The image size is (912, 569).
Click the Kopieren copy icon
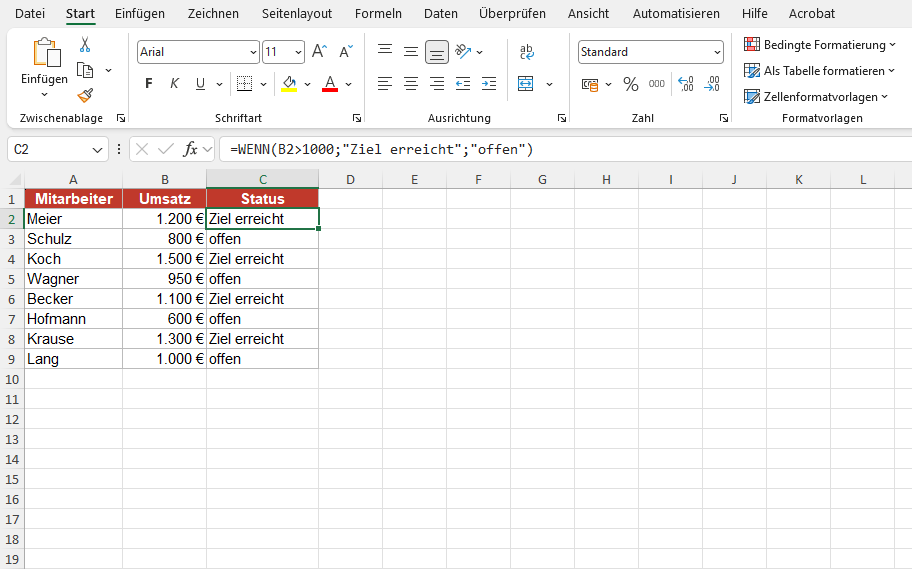click(x=85, y=70)
